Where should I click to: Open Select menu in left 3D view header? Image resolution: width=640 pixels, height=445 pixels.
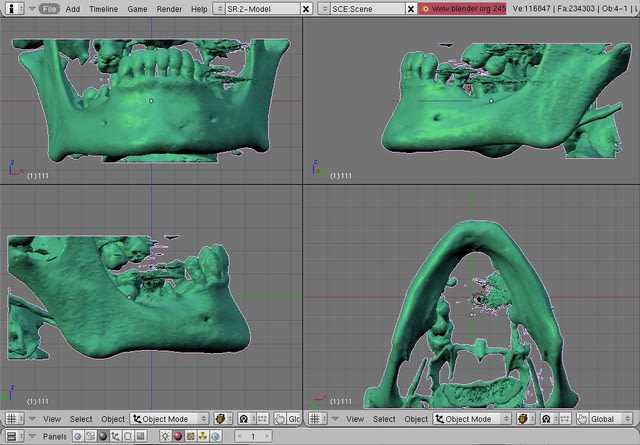pos(81,419)
